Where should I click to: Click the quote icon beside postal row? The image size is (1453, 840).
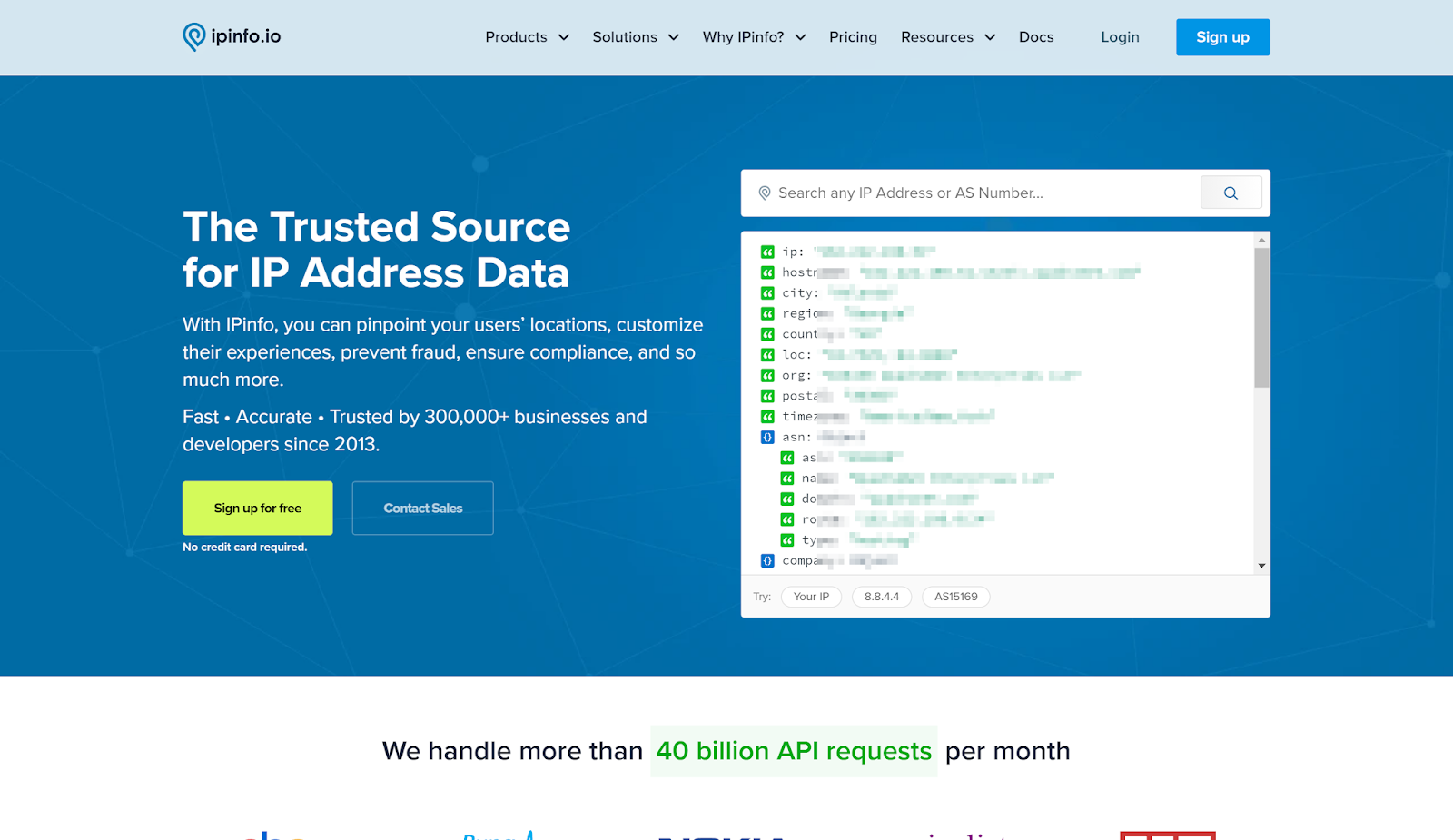coord(767,396)
